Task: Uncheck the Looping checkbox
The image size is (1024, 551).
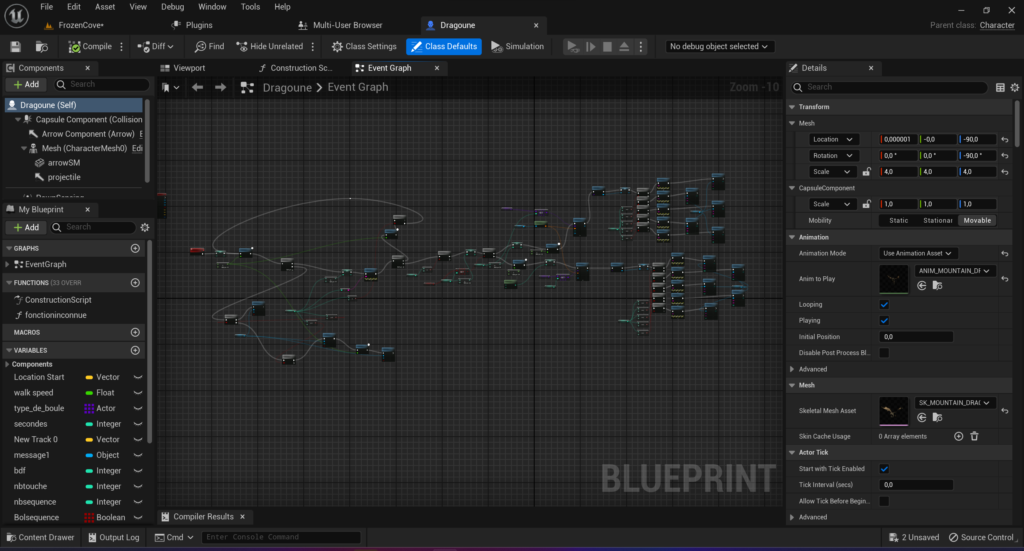Action: (884, 304)
